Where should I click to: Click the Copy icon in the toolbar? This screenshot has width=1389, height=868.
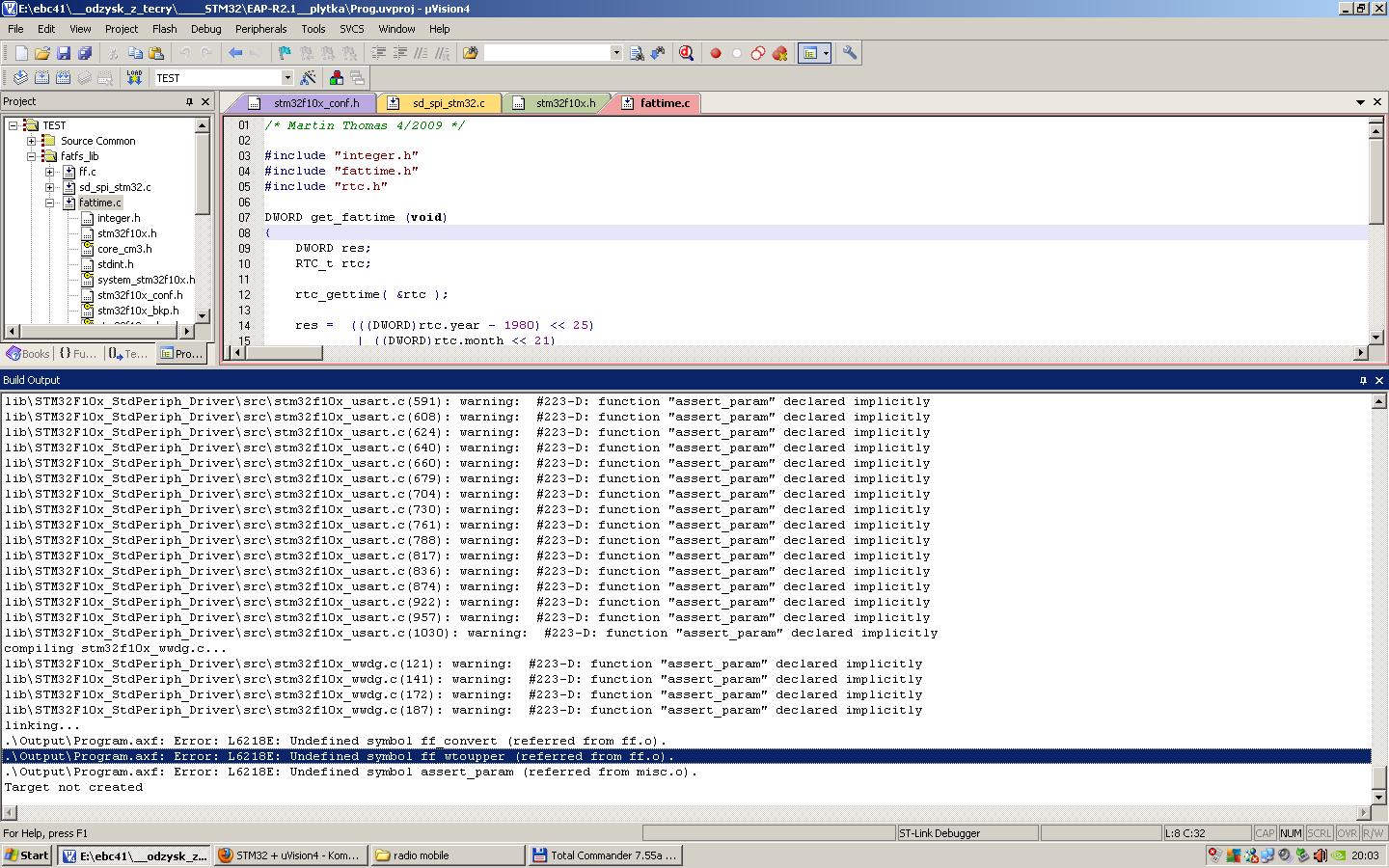135,53
